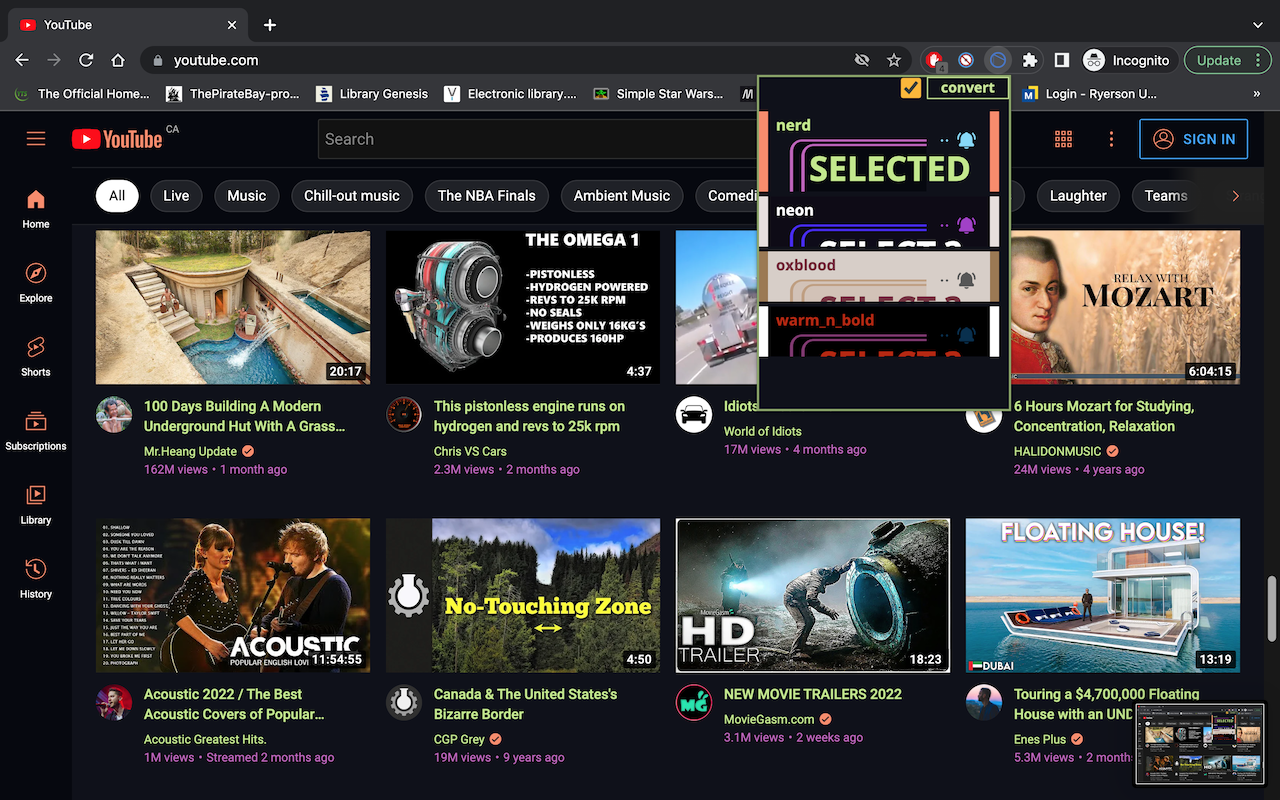
Task: Open Library in the sidebar
Action: tap(36, 504)
